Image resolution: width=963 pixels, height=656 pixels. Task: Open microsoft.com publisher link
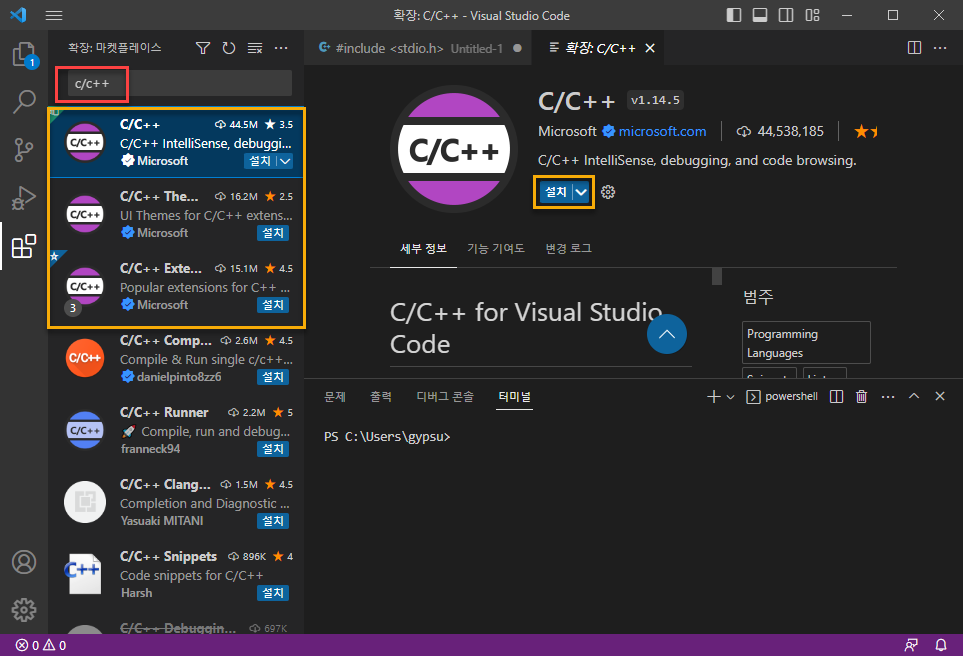tap(662, 131)
